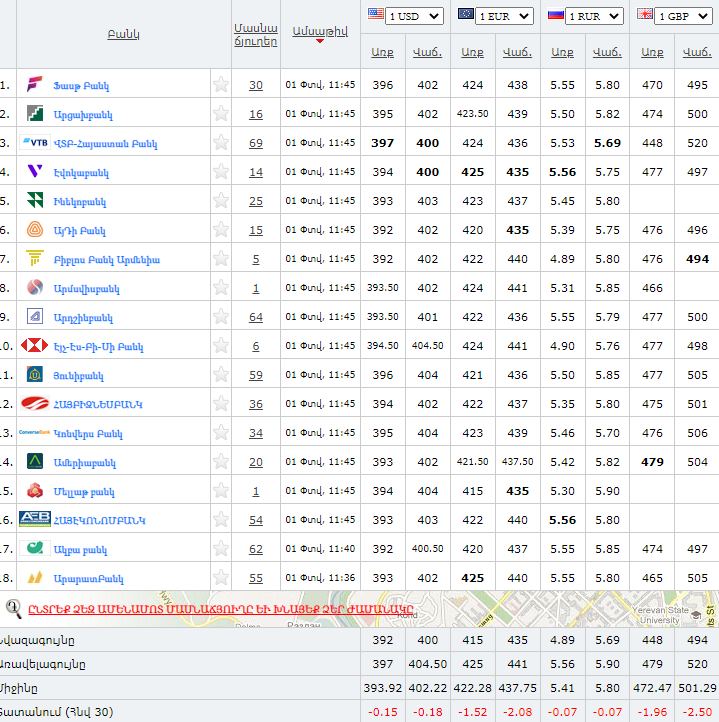Mark Ամերիաբանկ with the favorite star

pyautogui.click(x=221, y=461)
